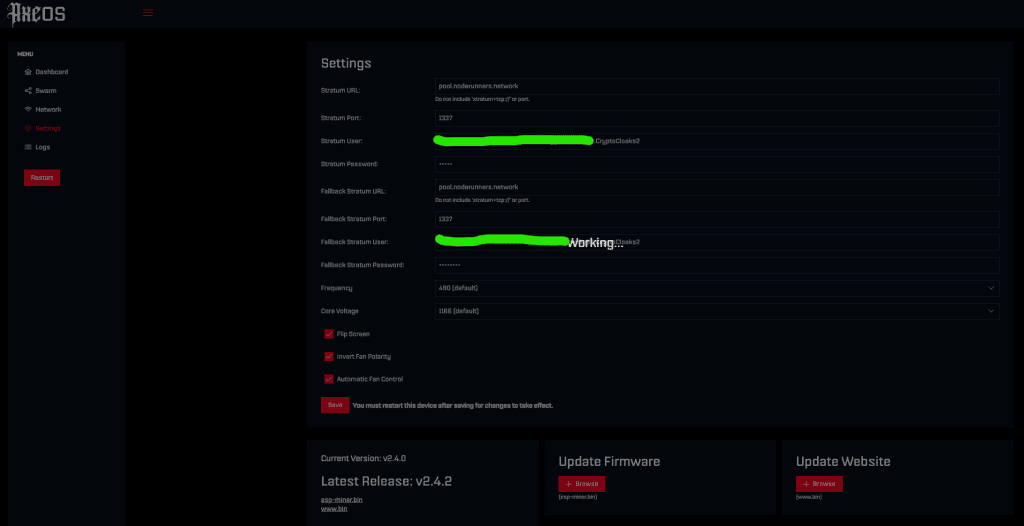Viewport: 1024px width, 526px height.
Task: Focus the Fallback Stratum User field
Action: [x=717, y=242]
